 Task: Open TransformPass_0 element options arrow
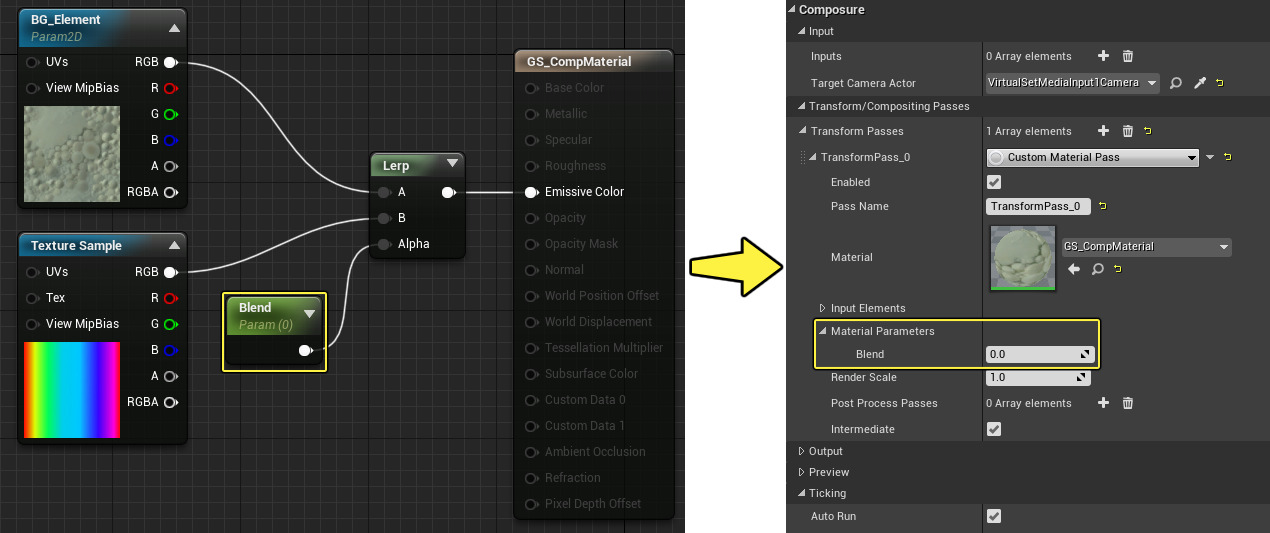click(1210, 157)
